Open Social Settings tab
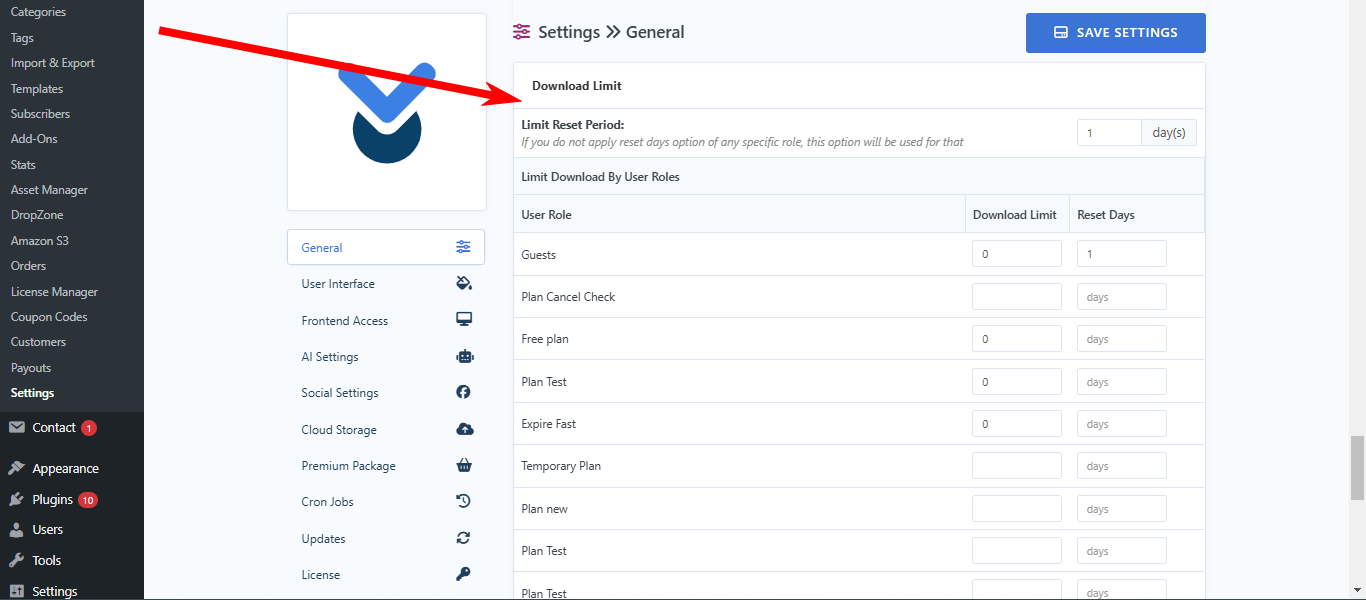 coord(386,393)
